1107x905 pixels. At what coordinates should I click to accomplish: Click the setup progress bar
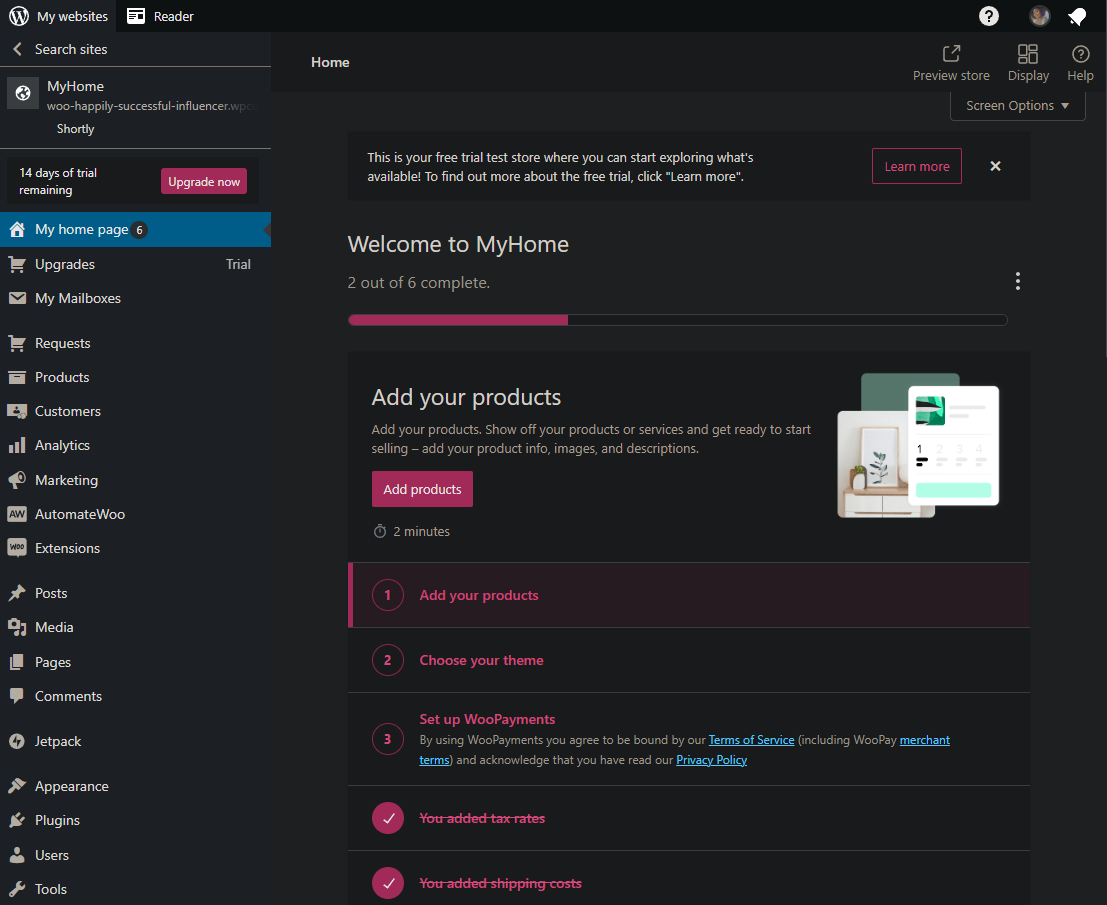[678, 320]
